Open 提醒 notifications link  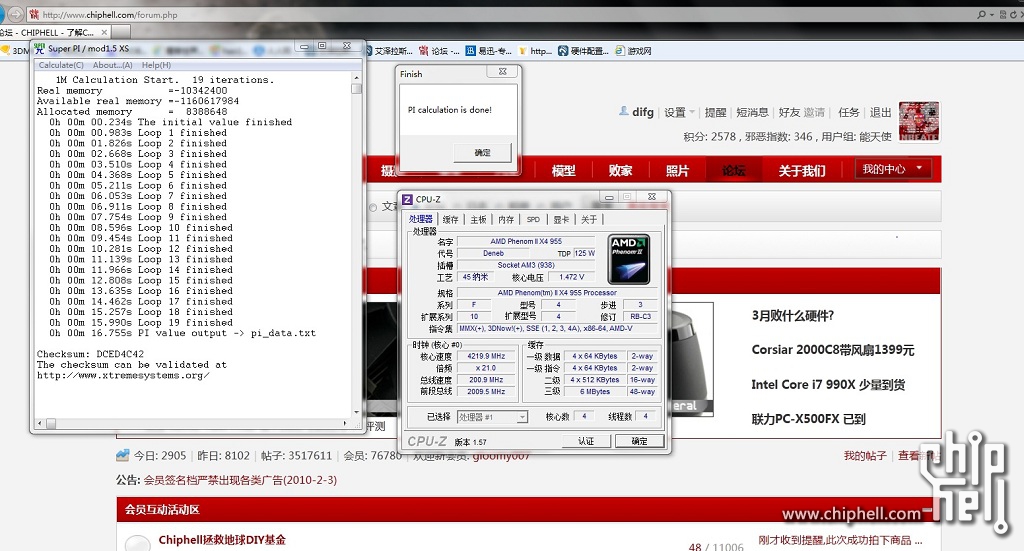pyautogui.click(x=715, y=112)
